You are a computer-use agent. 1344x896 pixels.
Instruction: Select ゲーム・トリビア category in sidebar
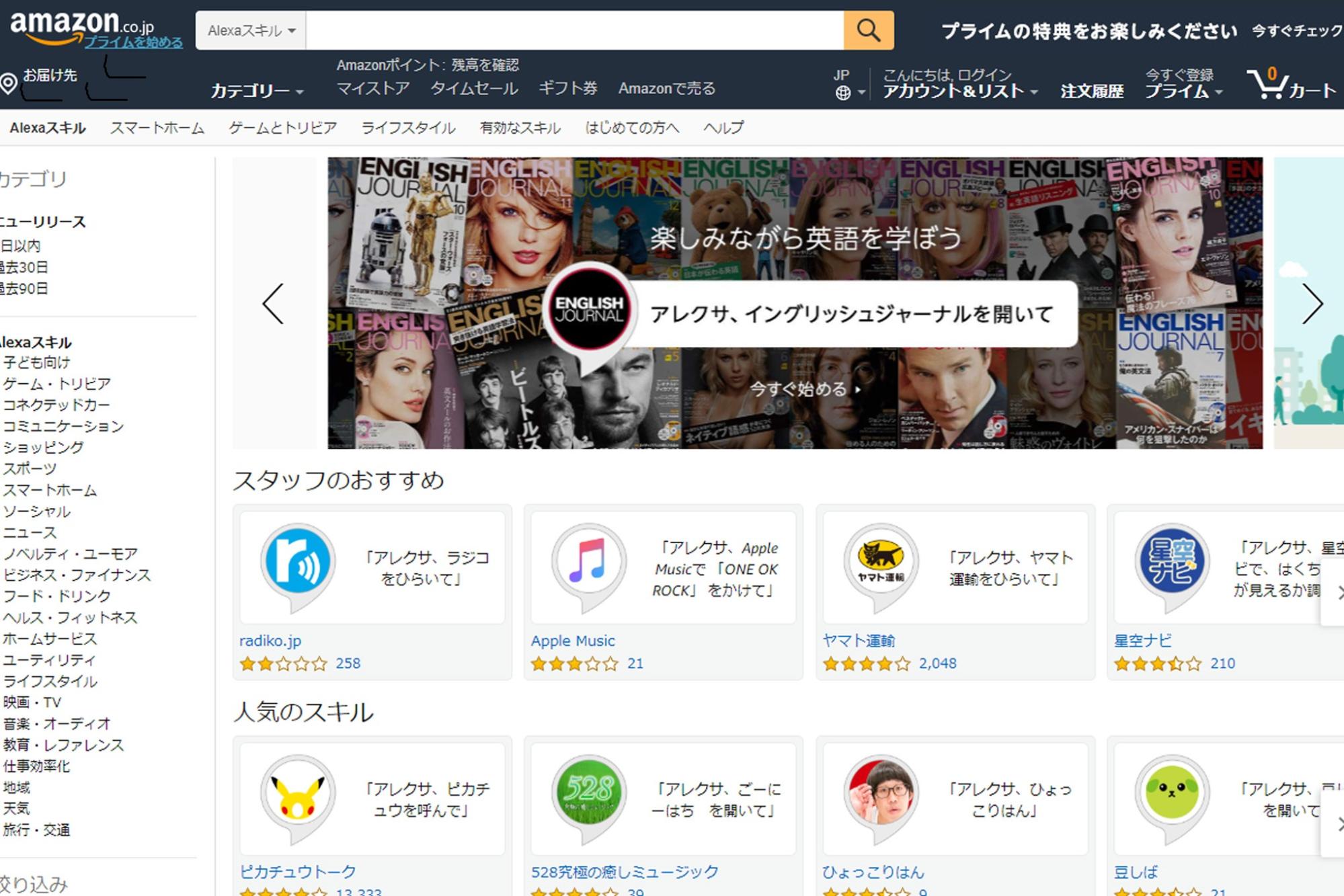(x=57, y=384)
